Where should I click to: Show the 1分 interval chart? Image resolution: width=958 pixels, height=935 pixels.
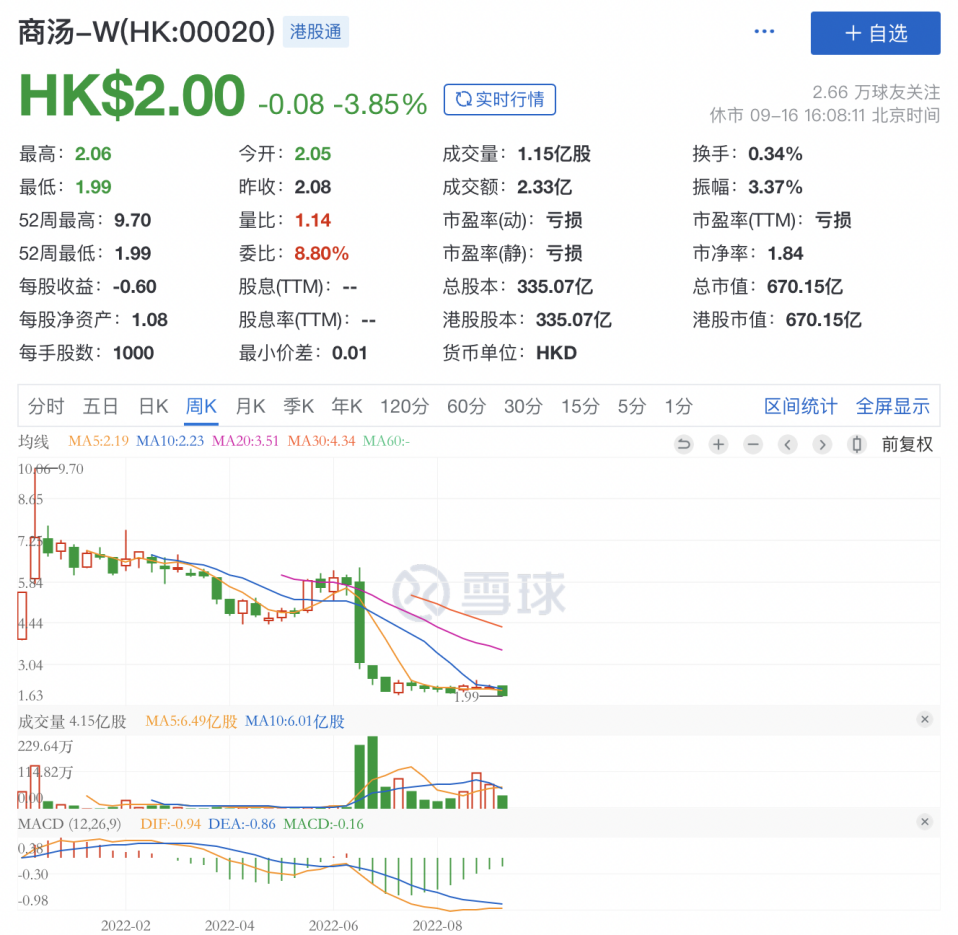point(678,406)
